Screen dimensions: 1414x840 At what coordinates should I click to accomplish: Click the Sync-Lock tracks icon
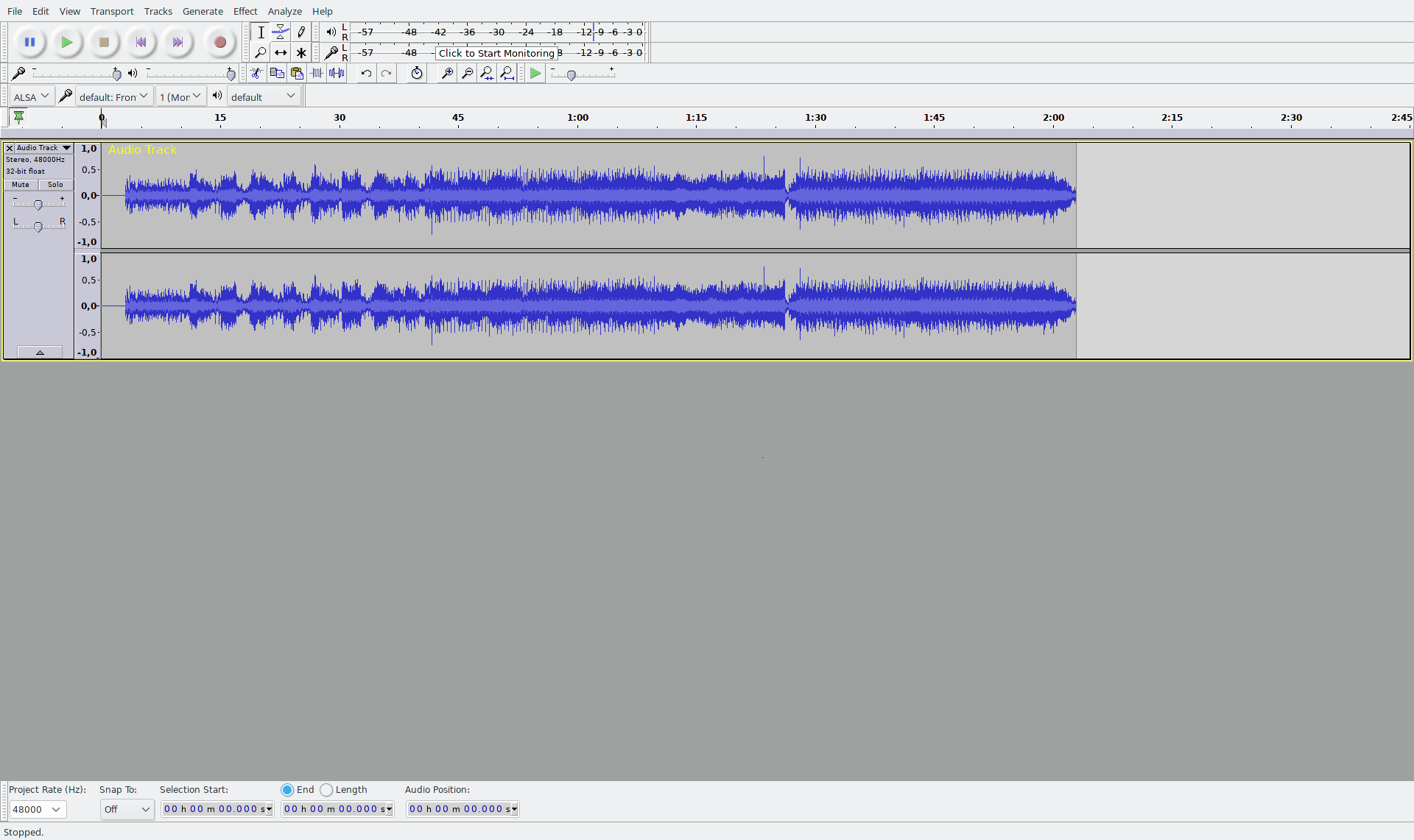point(417,74)
